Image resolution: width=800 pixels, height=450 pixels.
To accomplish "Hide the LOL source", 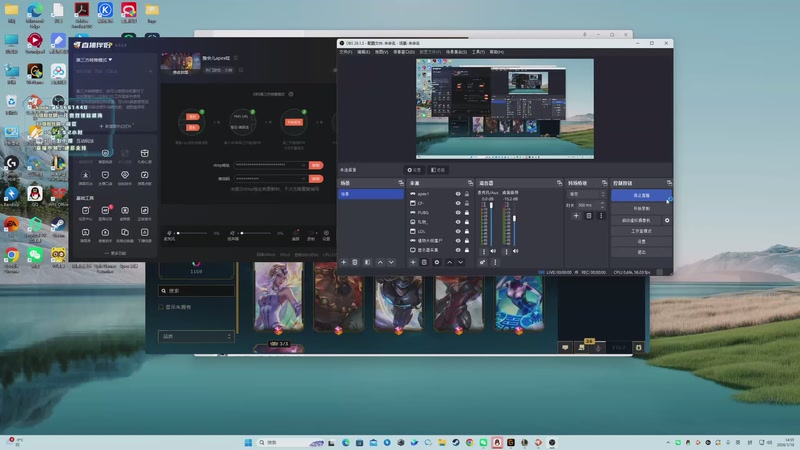I will (x=458, y=231).
